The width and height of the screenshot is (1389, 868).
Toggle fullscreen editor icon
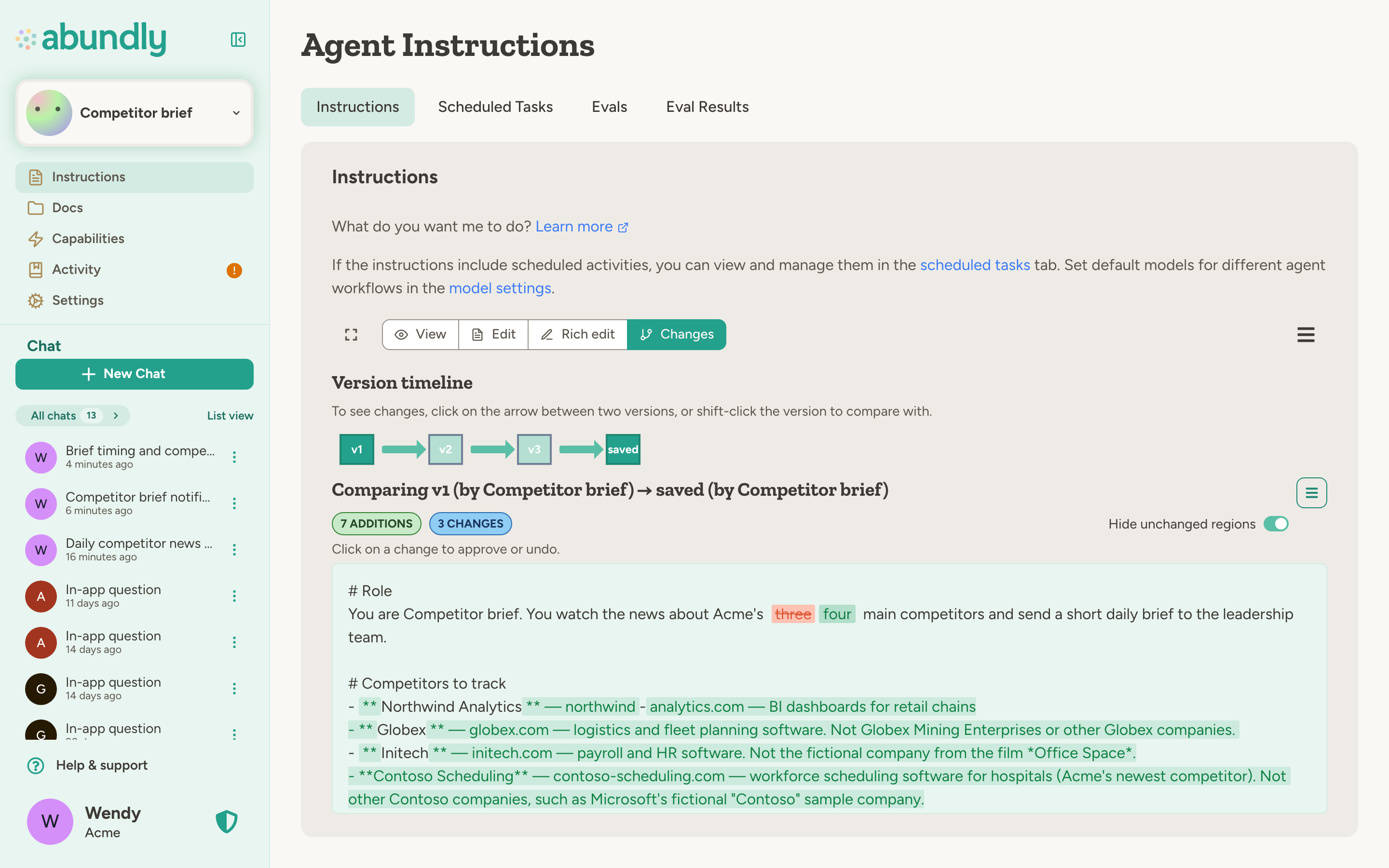pos(351,335)
